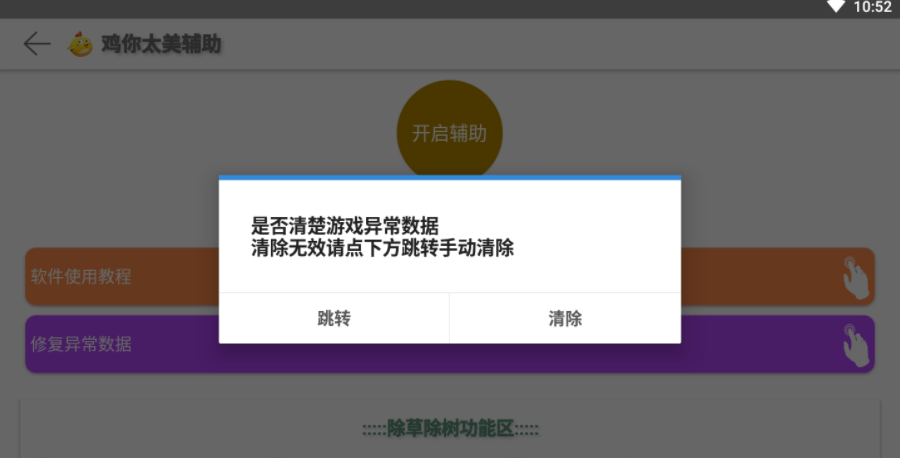Click the Wi-Fi signal icon in the status bar
900x458 pixels.
pos(835,7)
